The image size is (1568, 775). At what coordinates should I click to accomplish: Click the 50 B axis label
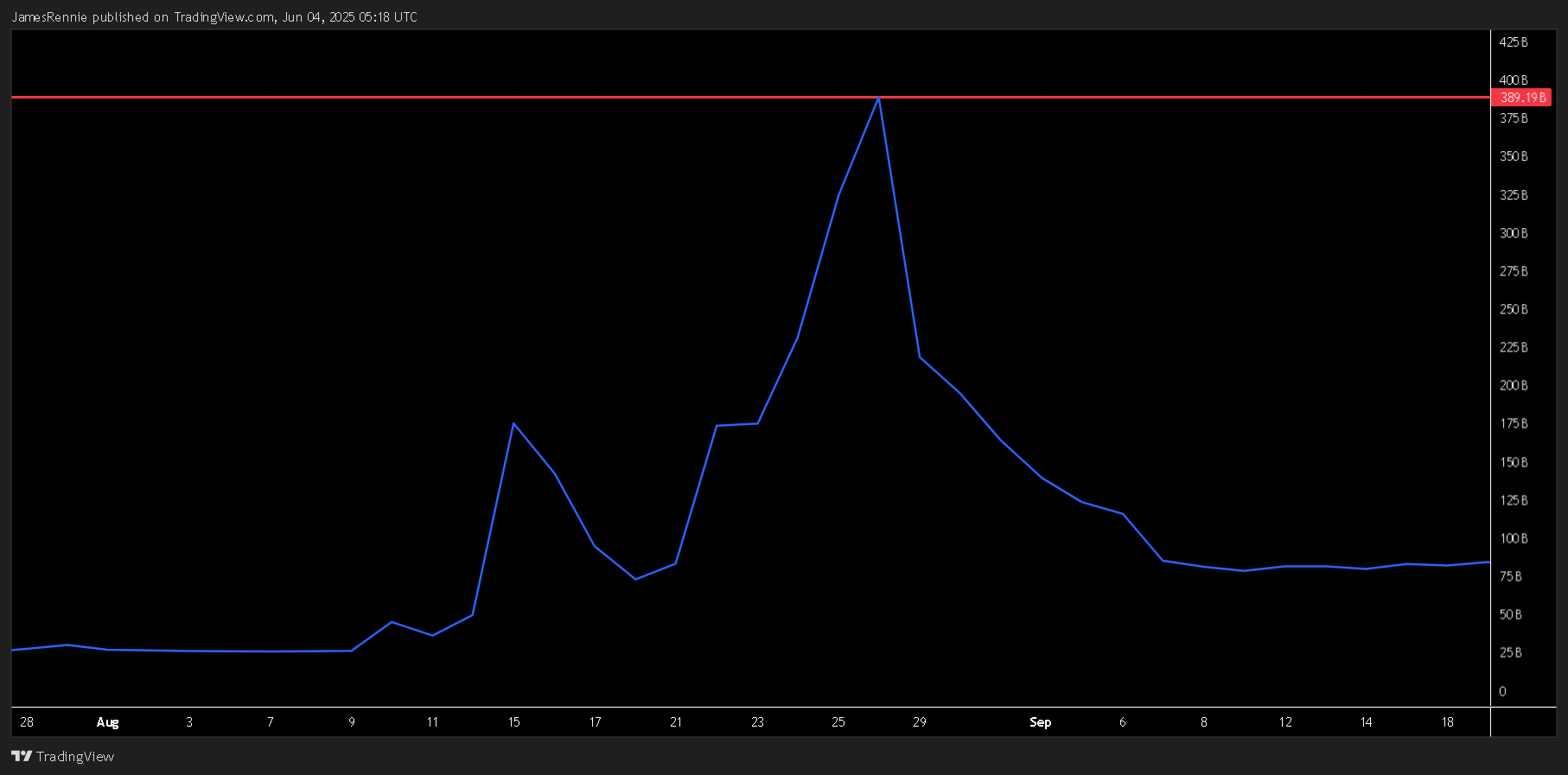(1511, 614)
